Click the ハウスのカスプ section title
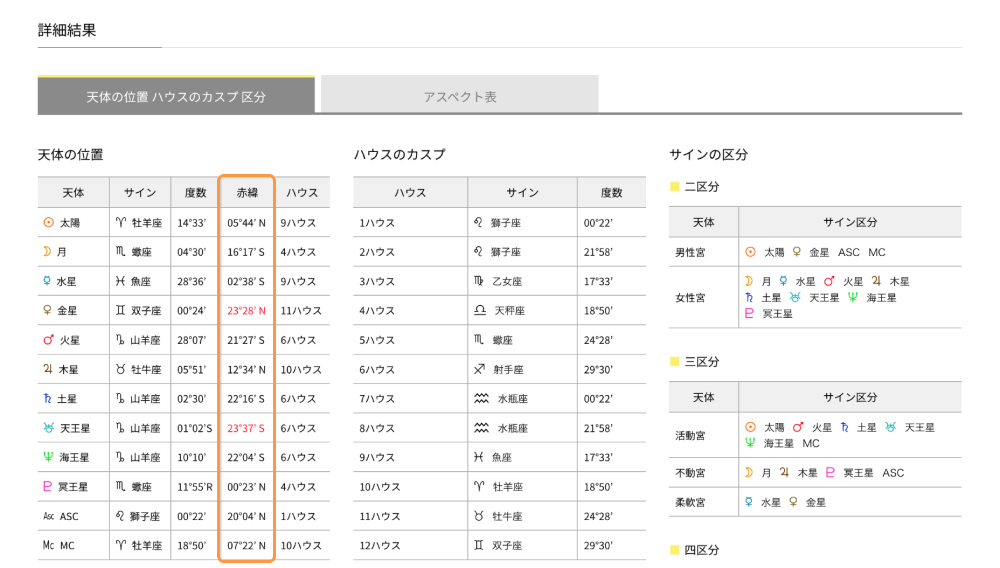 coord(399,154)
